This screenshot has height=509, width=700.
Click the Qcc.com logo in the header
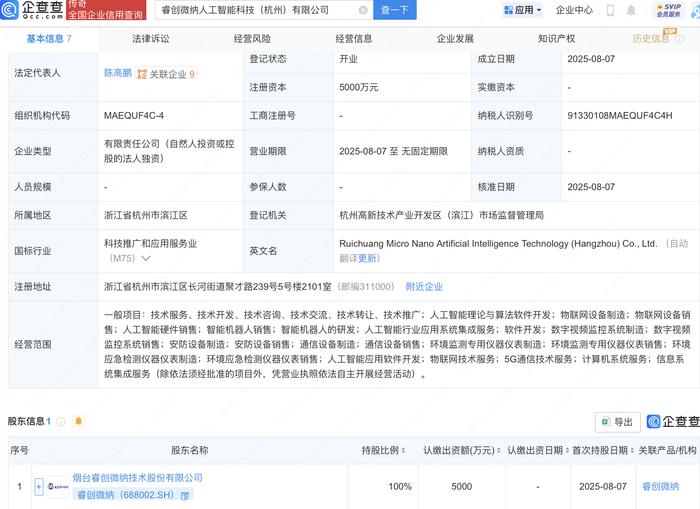point(32,9)
